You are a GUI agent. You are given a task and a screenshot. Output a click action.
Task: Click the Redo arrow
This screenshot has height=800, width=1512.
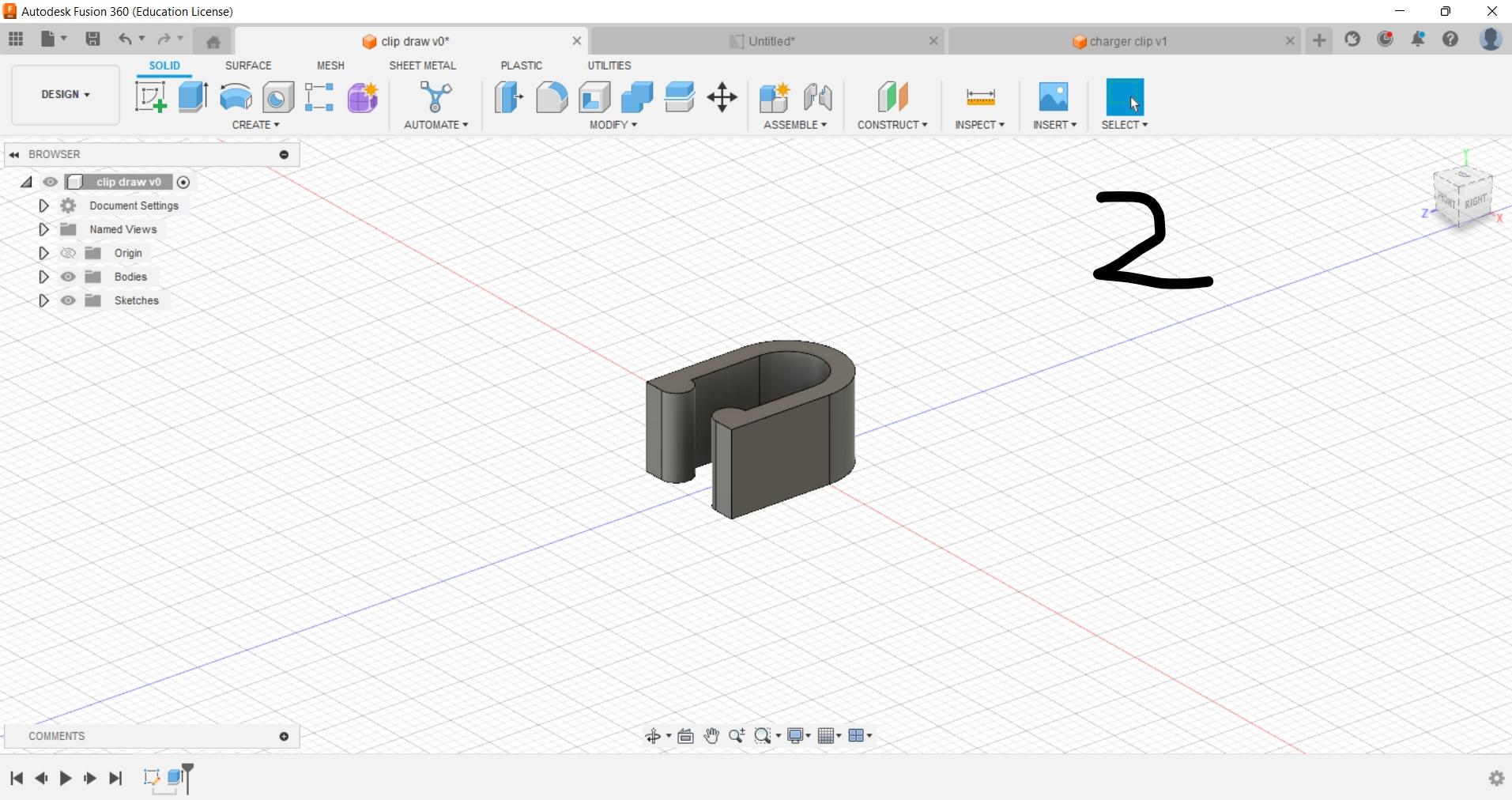[x=164, y=39]
